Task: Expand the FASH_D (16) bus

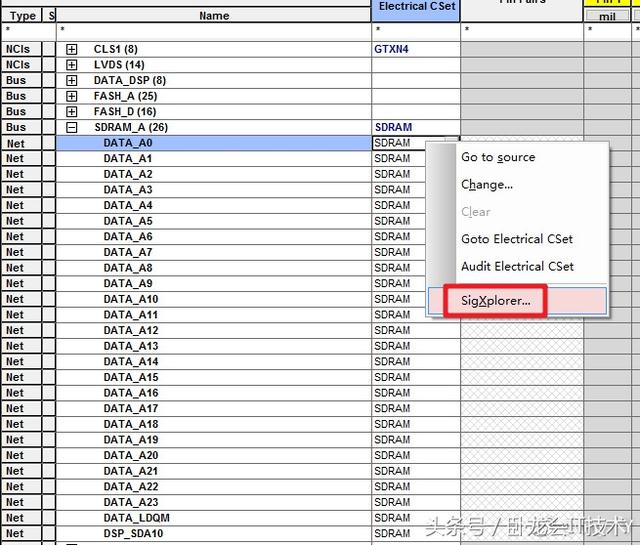Action: pyautogui.click(x=72, y=112)
